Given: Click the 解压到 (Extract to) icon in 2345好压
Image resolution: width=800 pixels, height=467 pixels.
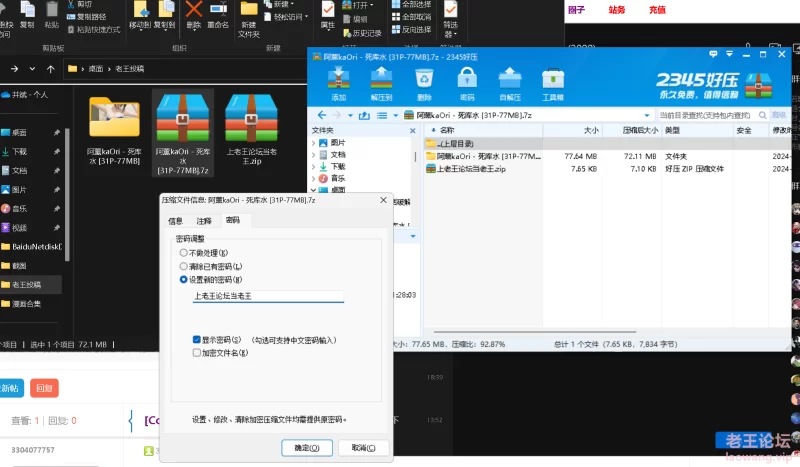Looking at the screenshot, I should pyautogui.click(x=381, y=84).
